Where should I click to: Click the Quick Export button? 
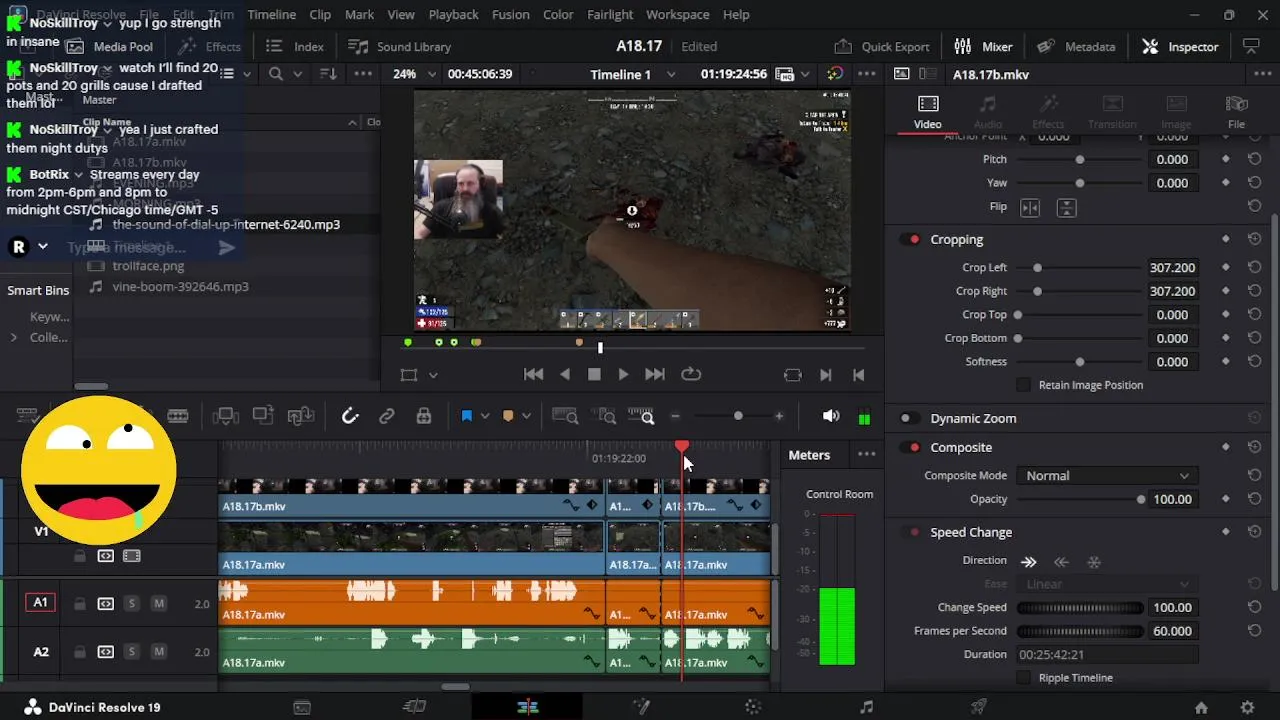click(882, 46)
